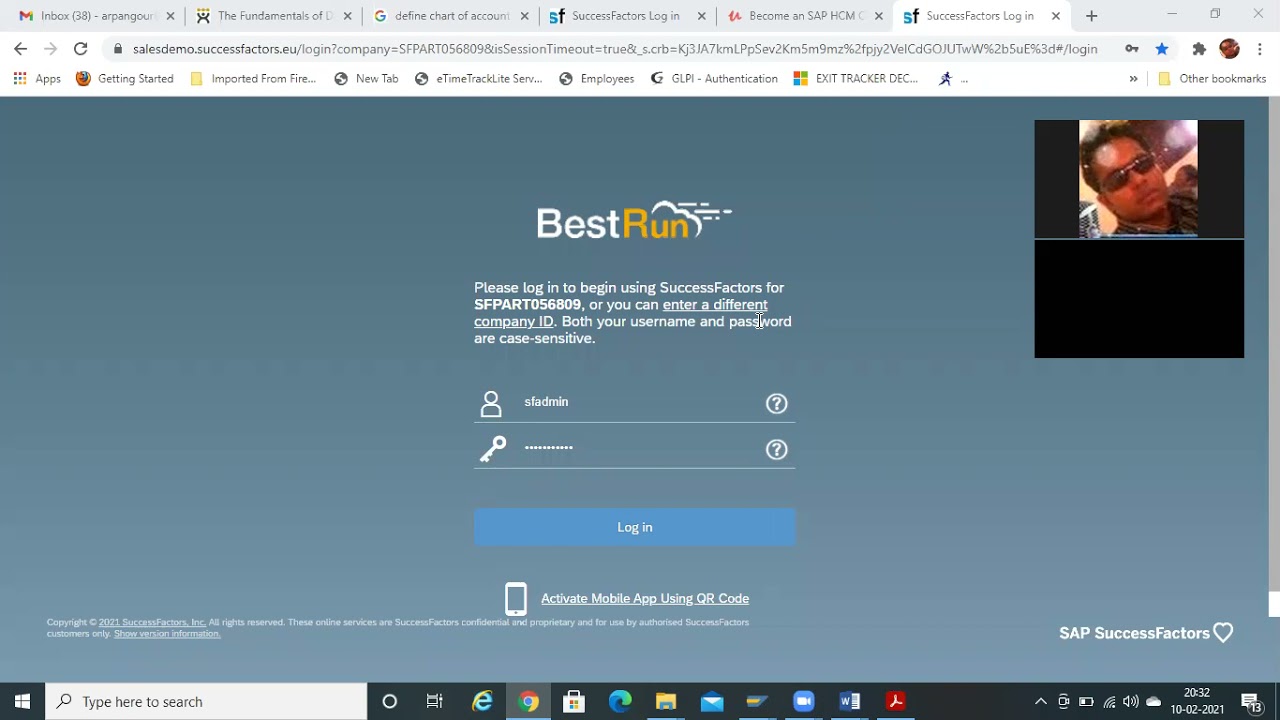Open the Getting Started bookmark

[x=124, y=79]
